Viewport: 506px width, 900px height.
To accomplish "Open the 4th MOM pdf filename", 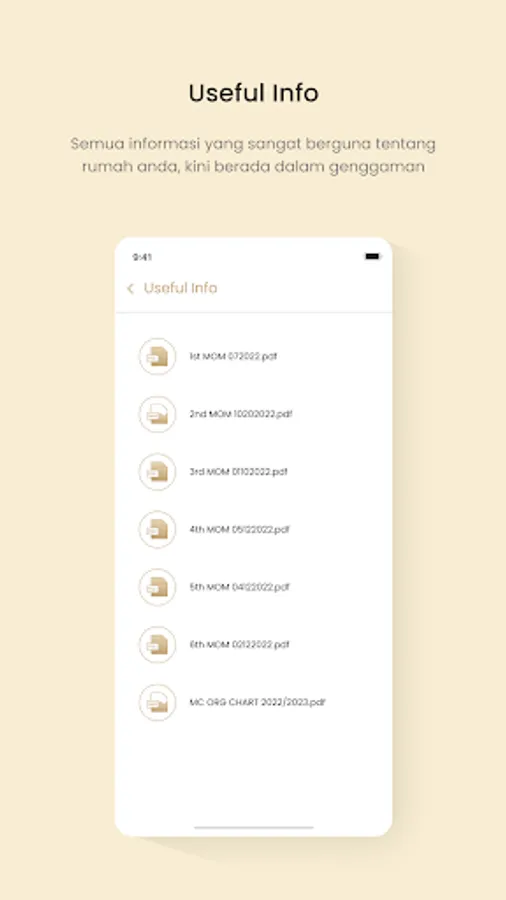I will 240,529.
